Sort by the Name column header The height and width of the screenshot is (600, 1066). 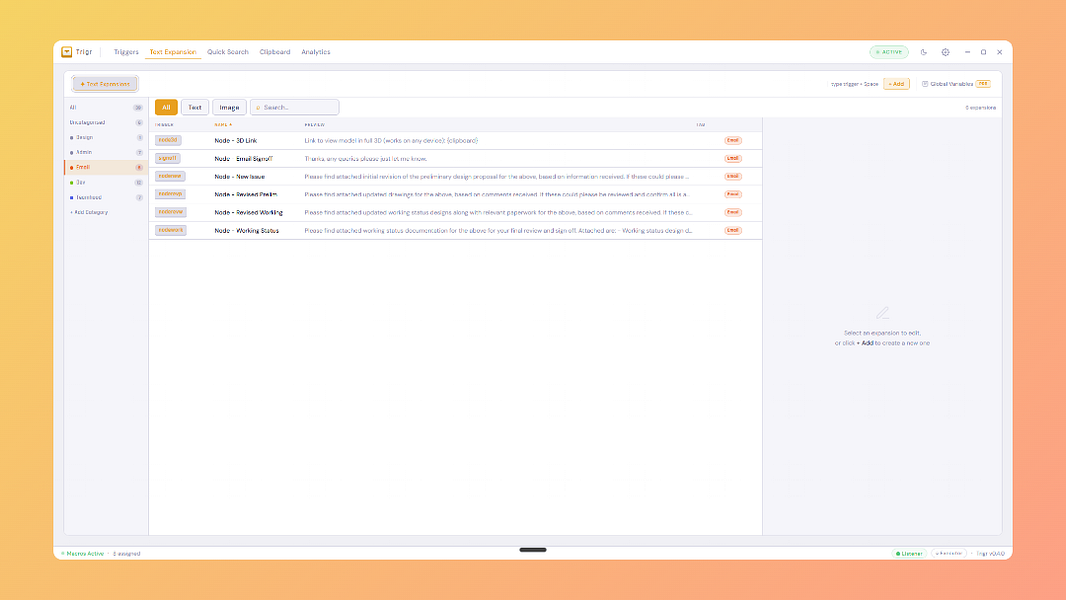[x=223, y=125]
